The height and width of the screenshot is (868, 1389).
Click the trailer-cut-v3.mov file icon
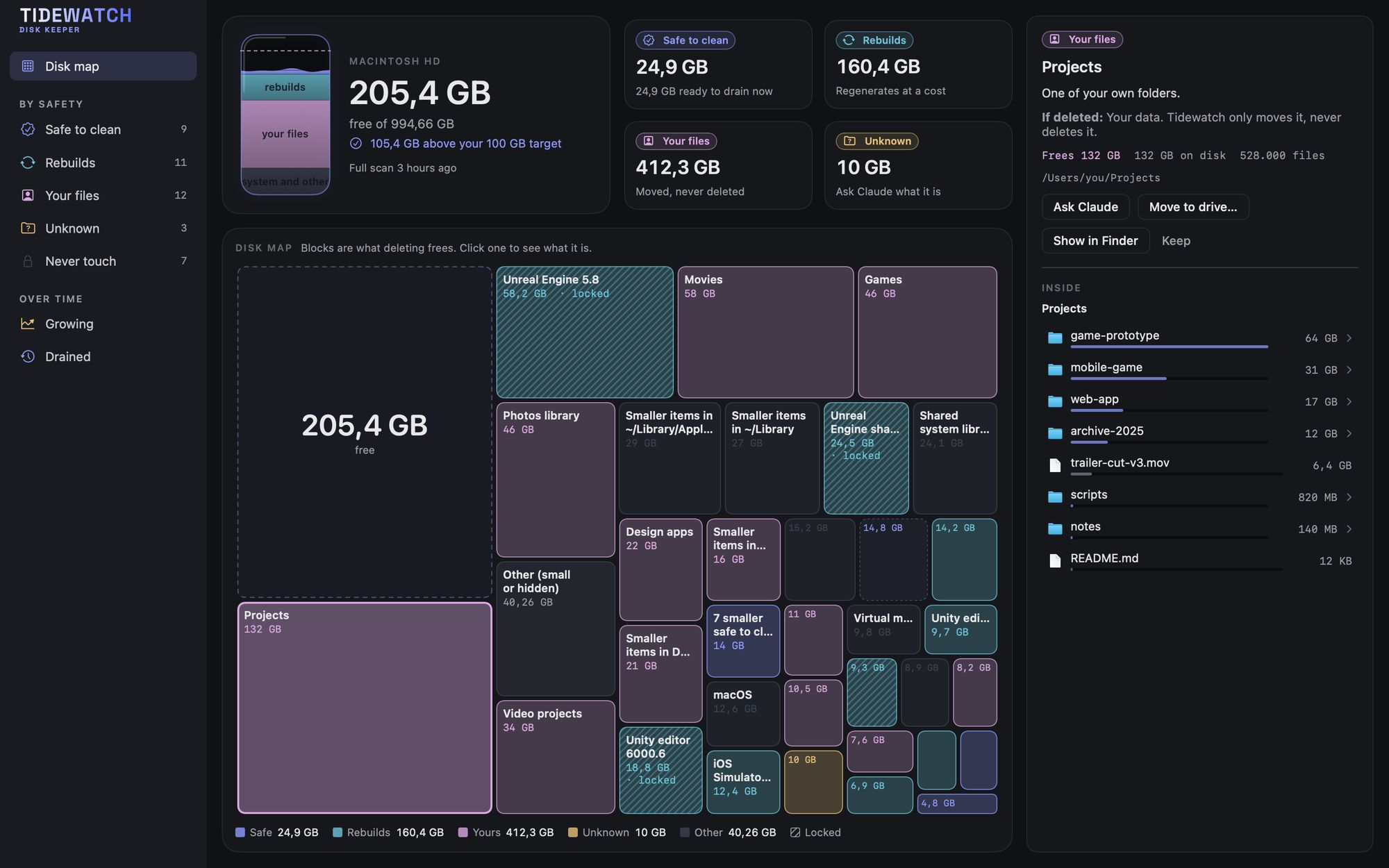[x=1055, y=465]
